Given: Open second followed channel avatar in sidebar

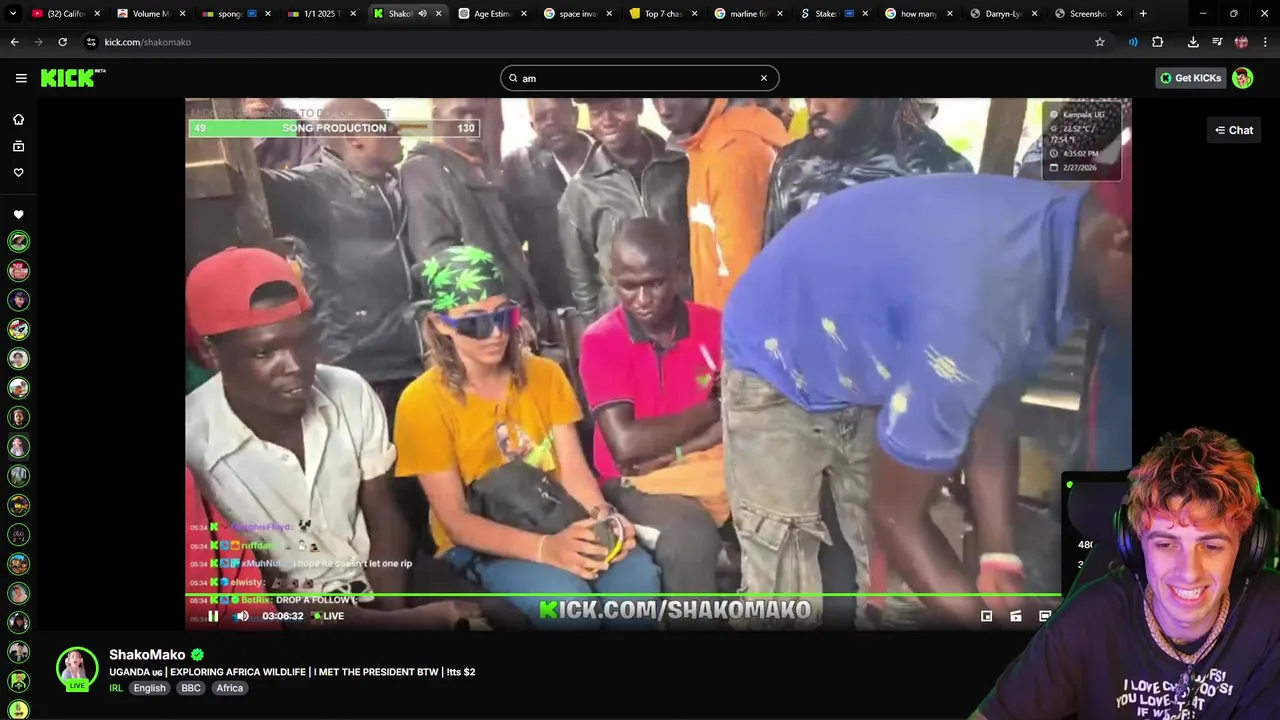Looking at the screenshot, I should click(x=18, y=270).
